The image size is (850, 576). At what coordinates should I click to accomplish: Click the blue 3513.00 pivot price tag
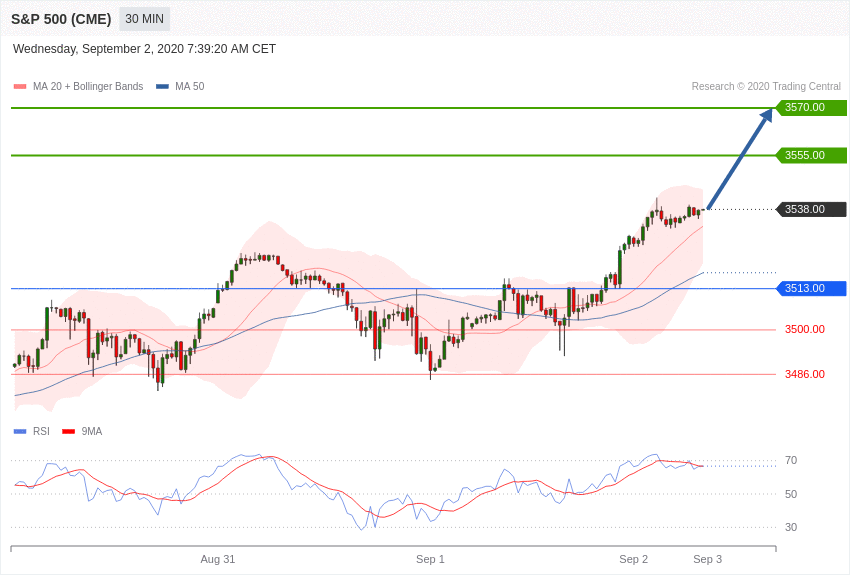tap(811, 289)
